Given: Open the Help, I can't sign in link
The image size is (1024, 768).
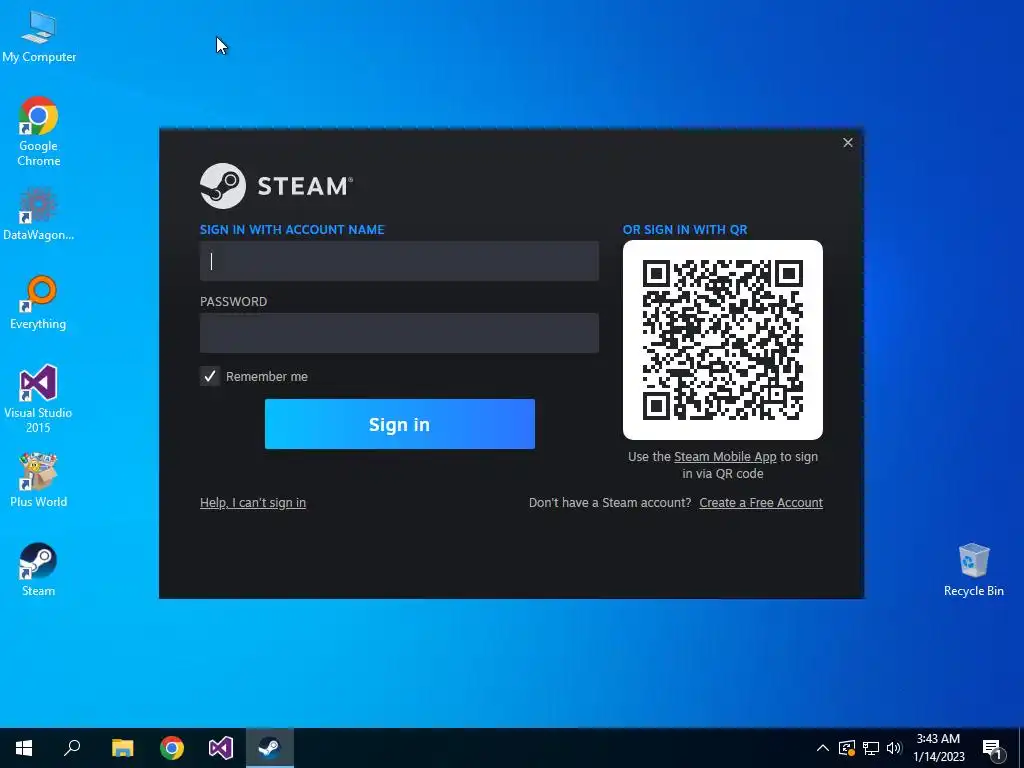Looking at the screenshot, I should pos(253,503).
